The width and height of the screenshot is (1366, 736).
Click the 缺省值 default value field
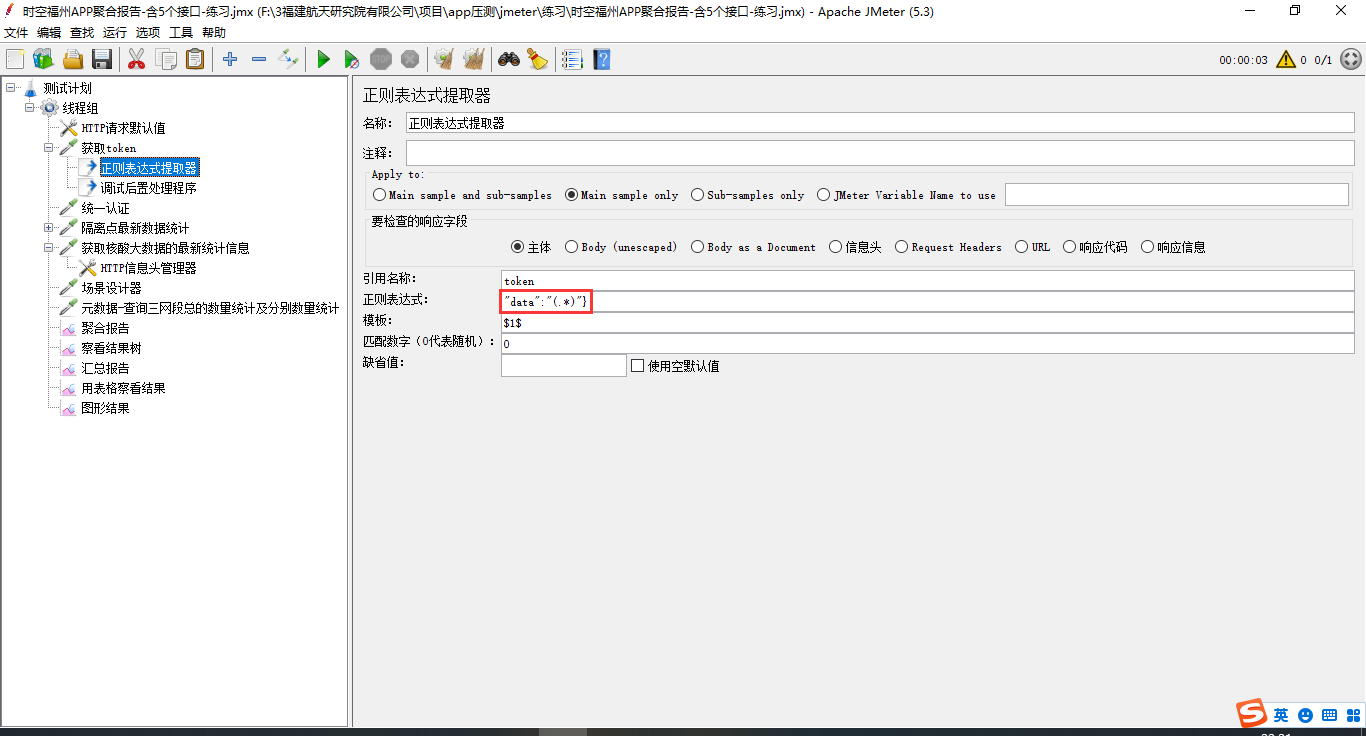pyautogui.click(x=564, y=366)
